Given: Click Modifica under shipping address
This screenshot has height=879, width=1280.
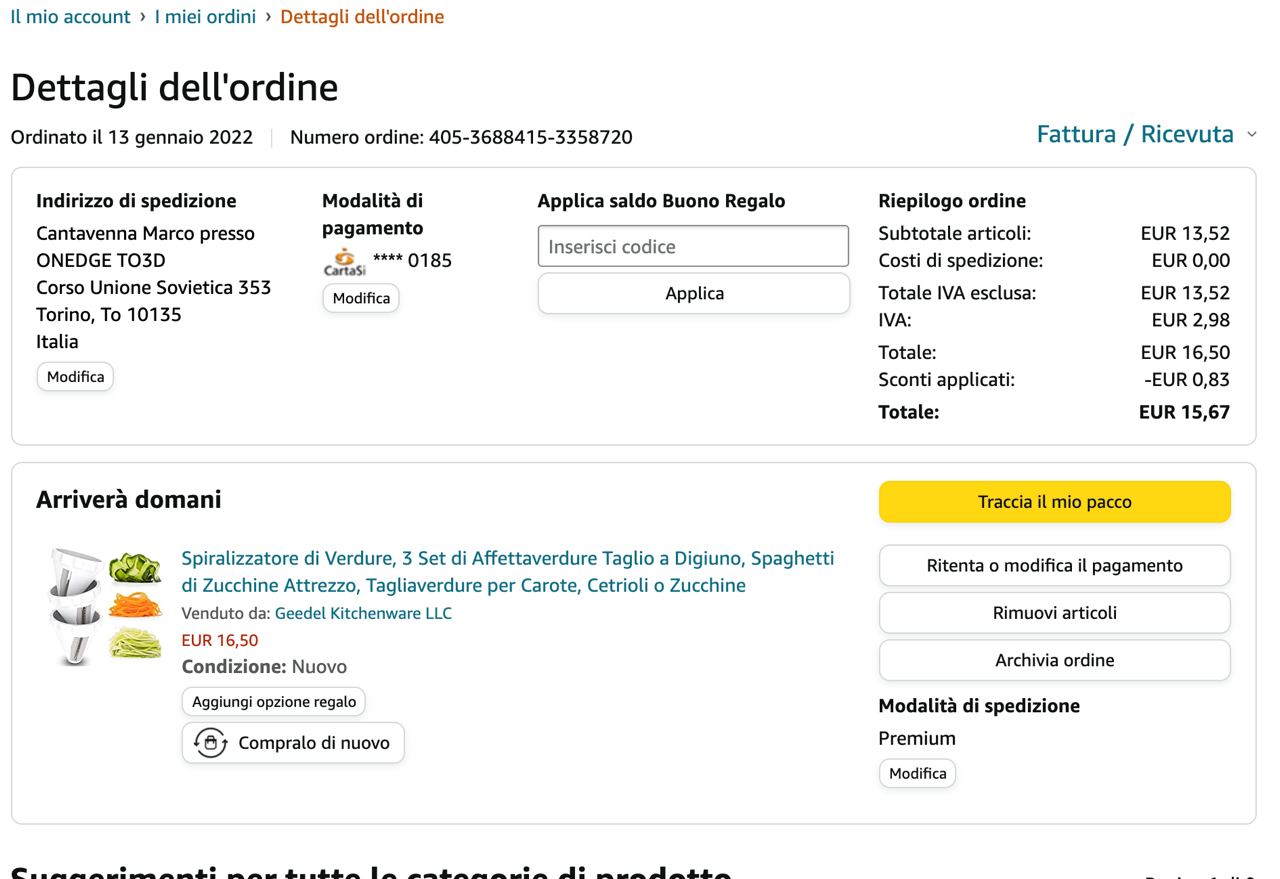Looking at the screenshot, I should (75, 377).
